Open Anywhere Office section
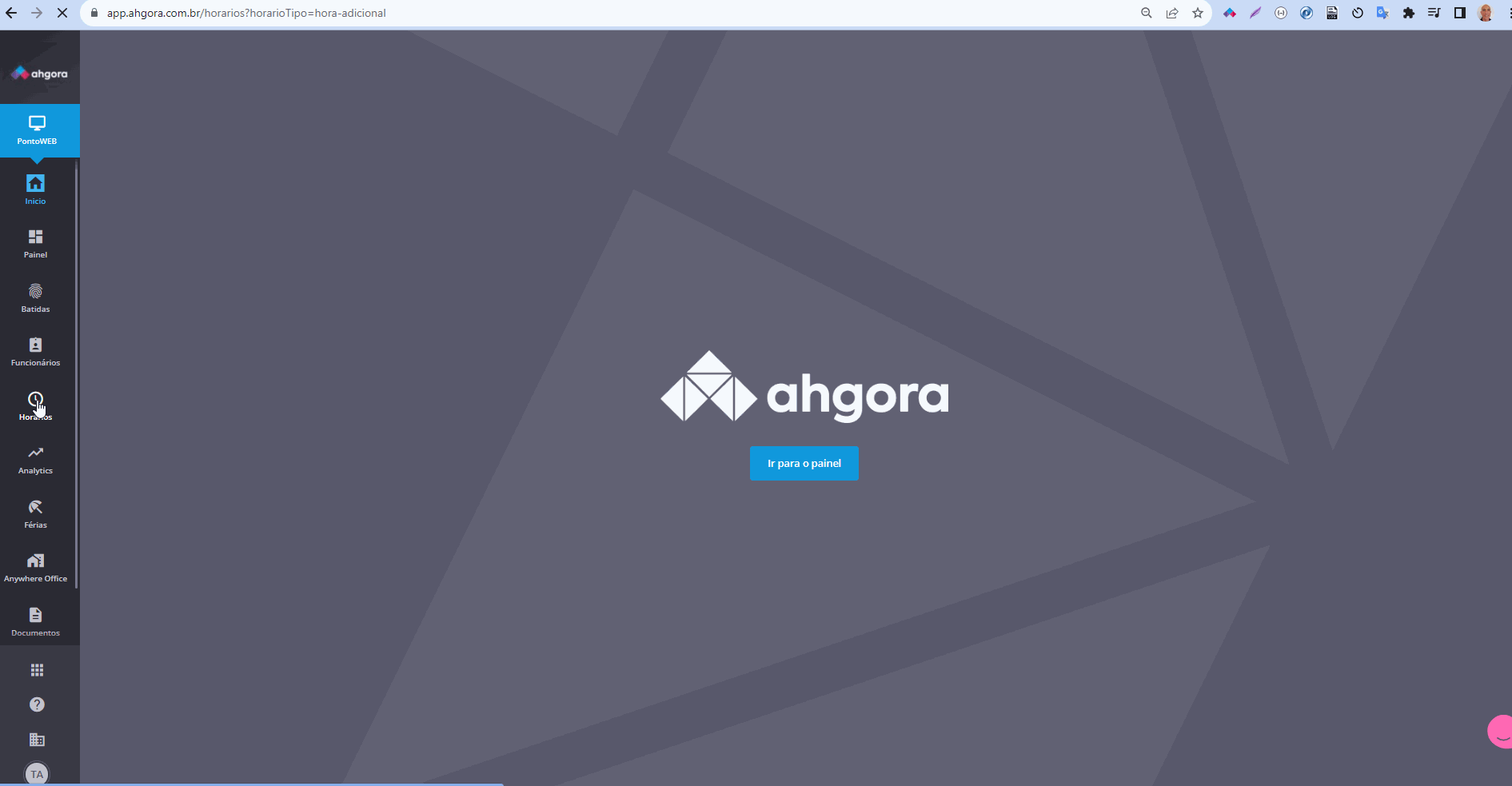Image resolution: width=1512 pixels, height=786 pixels. [x=35, y=568]
